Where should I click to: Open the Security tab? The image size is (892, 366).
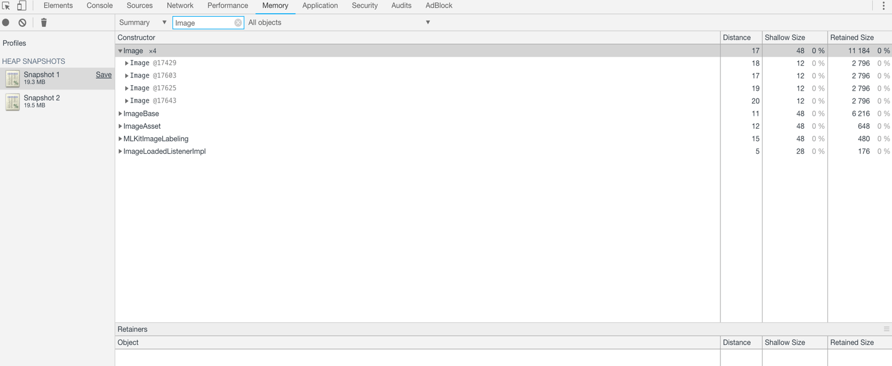365,6
